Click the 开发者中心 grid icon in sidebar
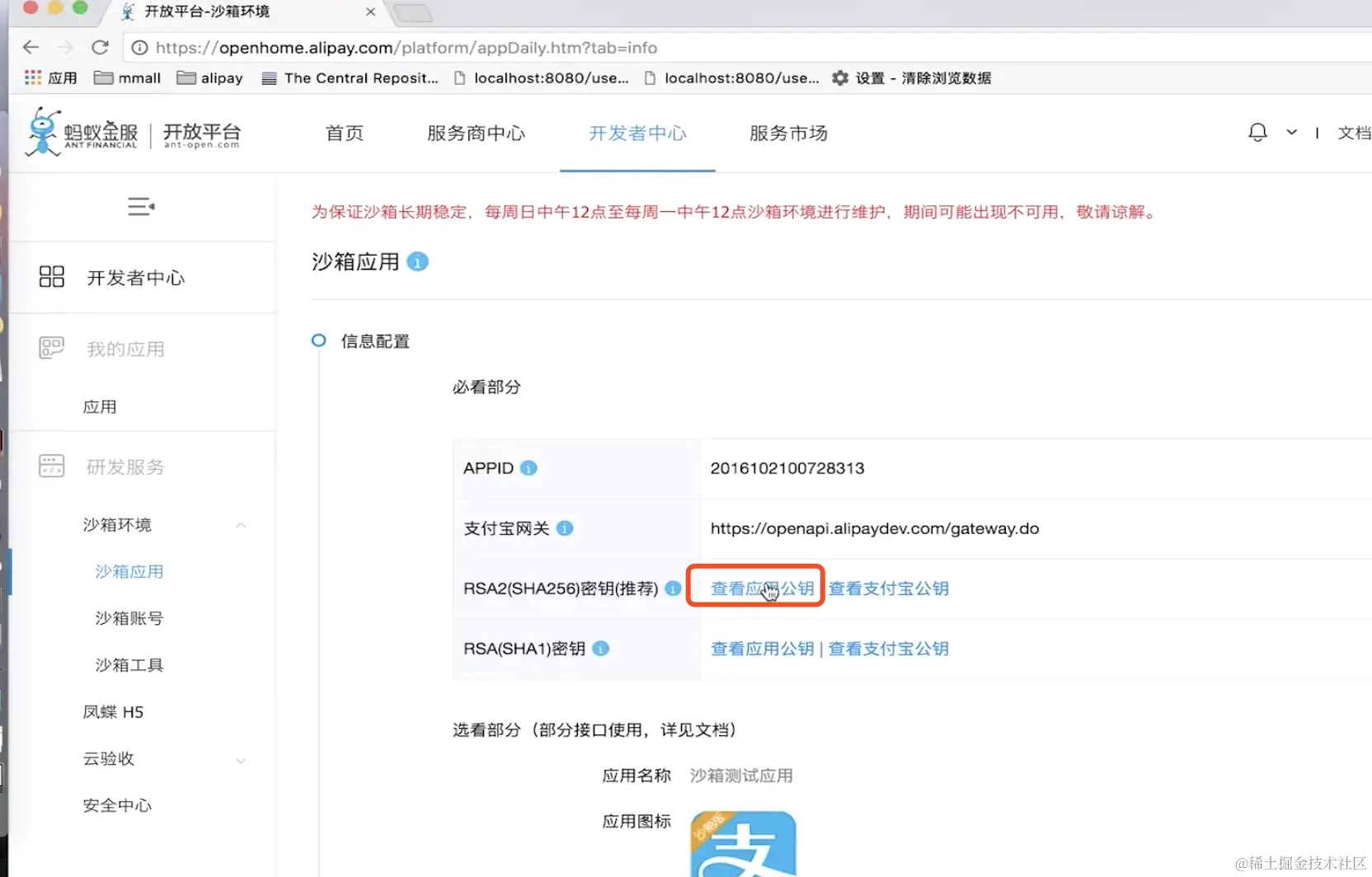 51,276
